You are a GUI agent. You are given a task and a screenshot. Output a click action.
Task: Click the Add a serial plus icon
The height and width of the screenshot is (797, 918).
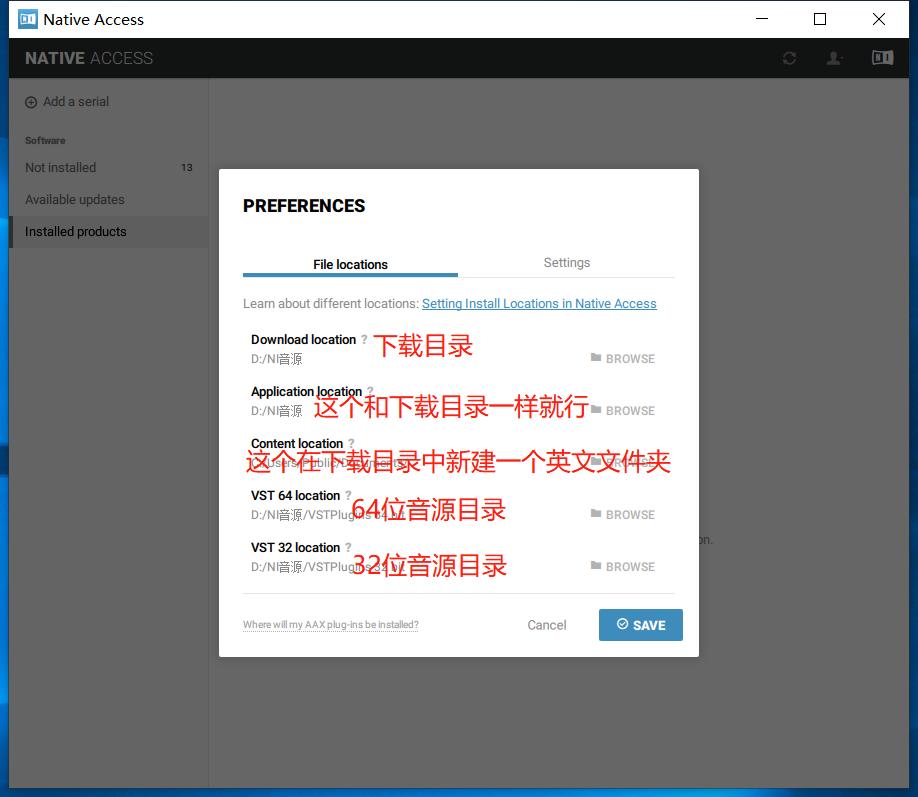tap(31, 101)
